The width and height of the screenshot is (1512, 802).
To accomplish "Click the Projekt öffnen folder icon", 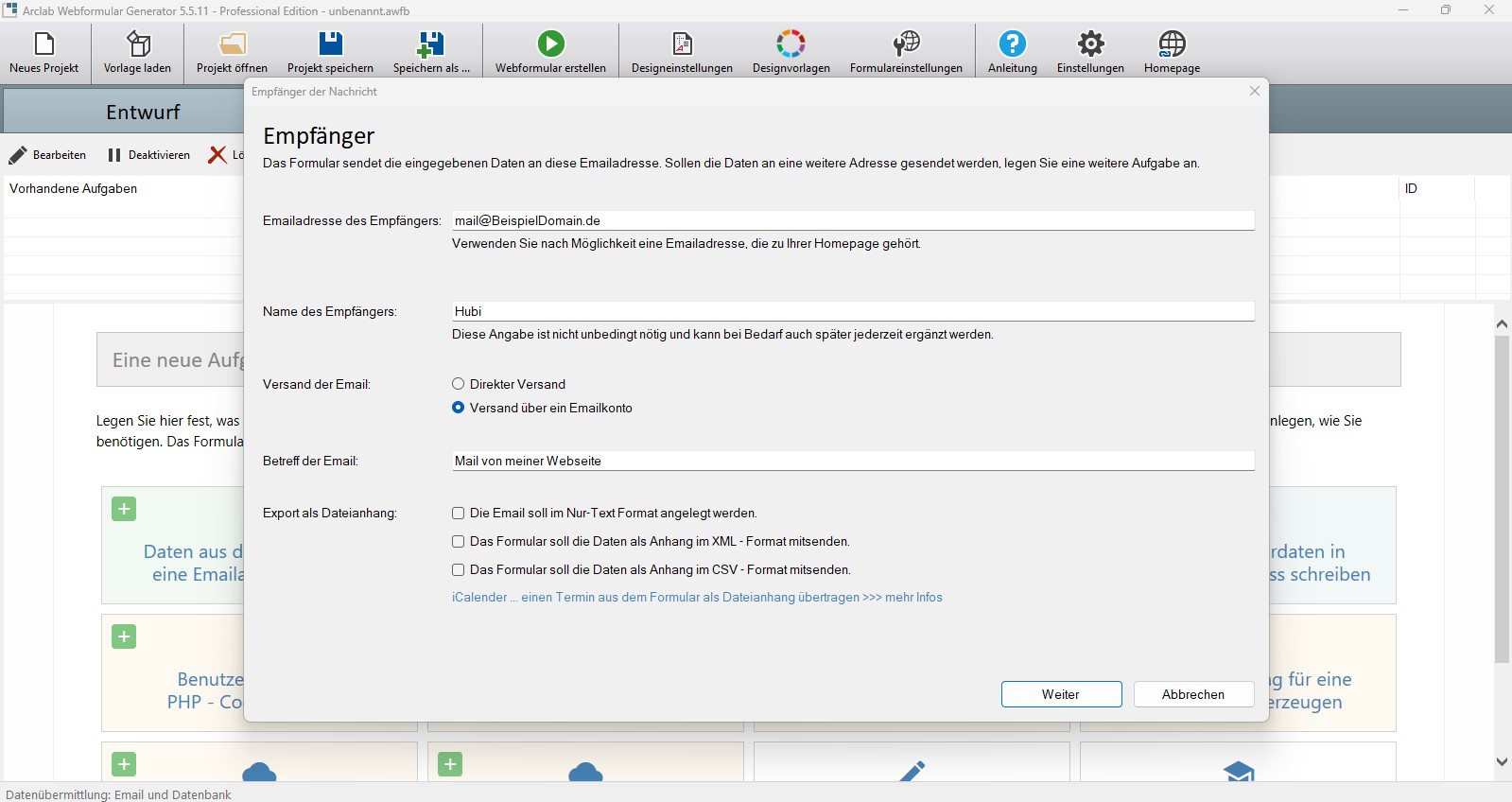I will (232, 44).
